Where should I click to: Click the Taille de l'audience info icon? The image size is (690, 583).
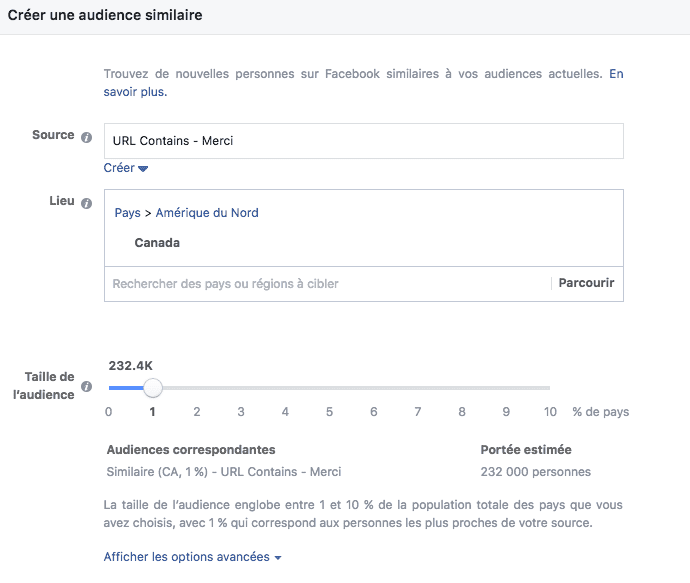(x=87, y=386)
